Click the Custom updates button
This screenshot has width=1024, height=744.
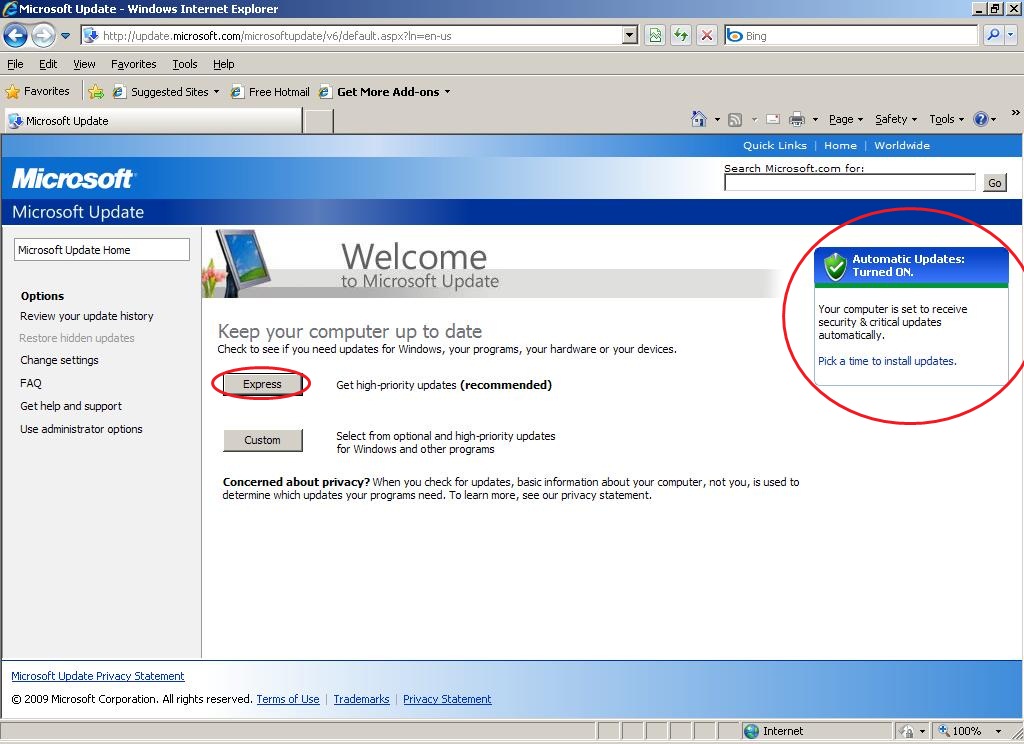pyautogui.click(x=263, y=440)
